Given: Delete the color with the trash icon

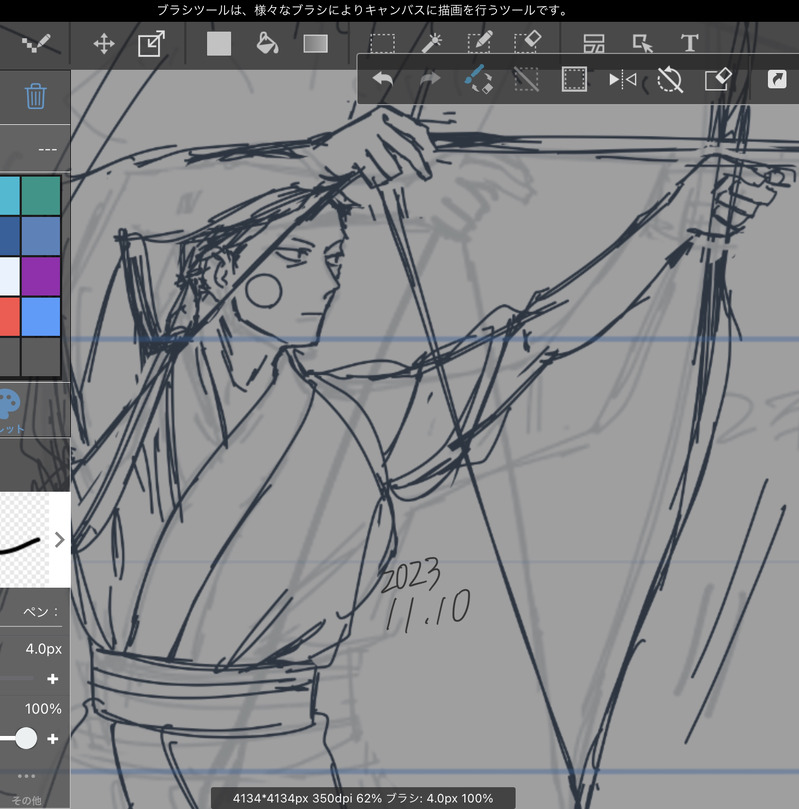Looking at the screenshot, I should tap(35, 96).
